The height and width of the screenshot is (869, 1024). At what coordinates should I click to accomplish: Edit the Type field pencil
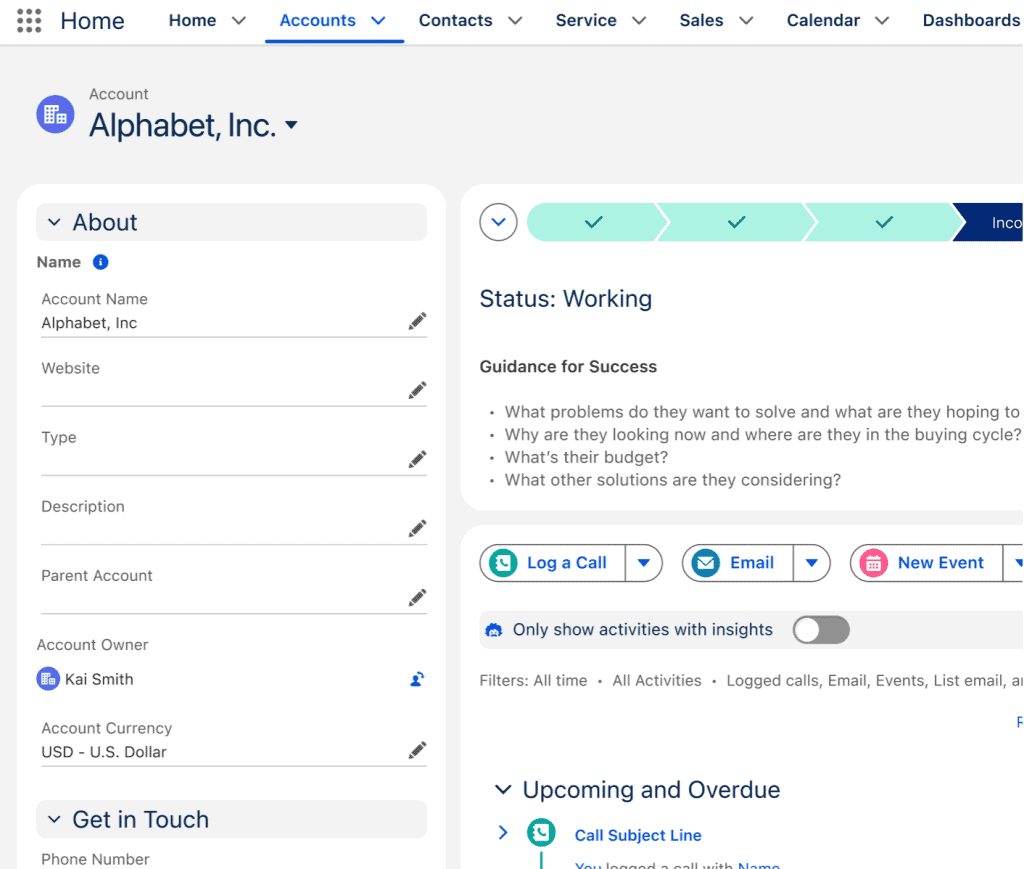click(417, 460)
